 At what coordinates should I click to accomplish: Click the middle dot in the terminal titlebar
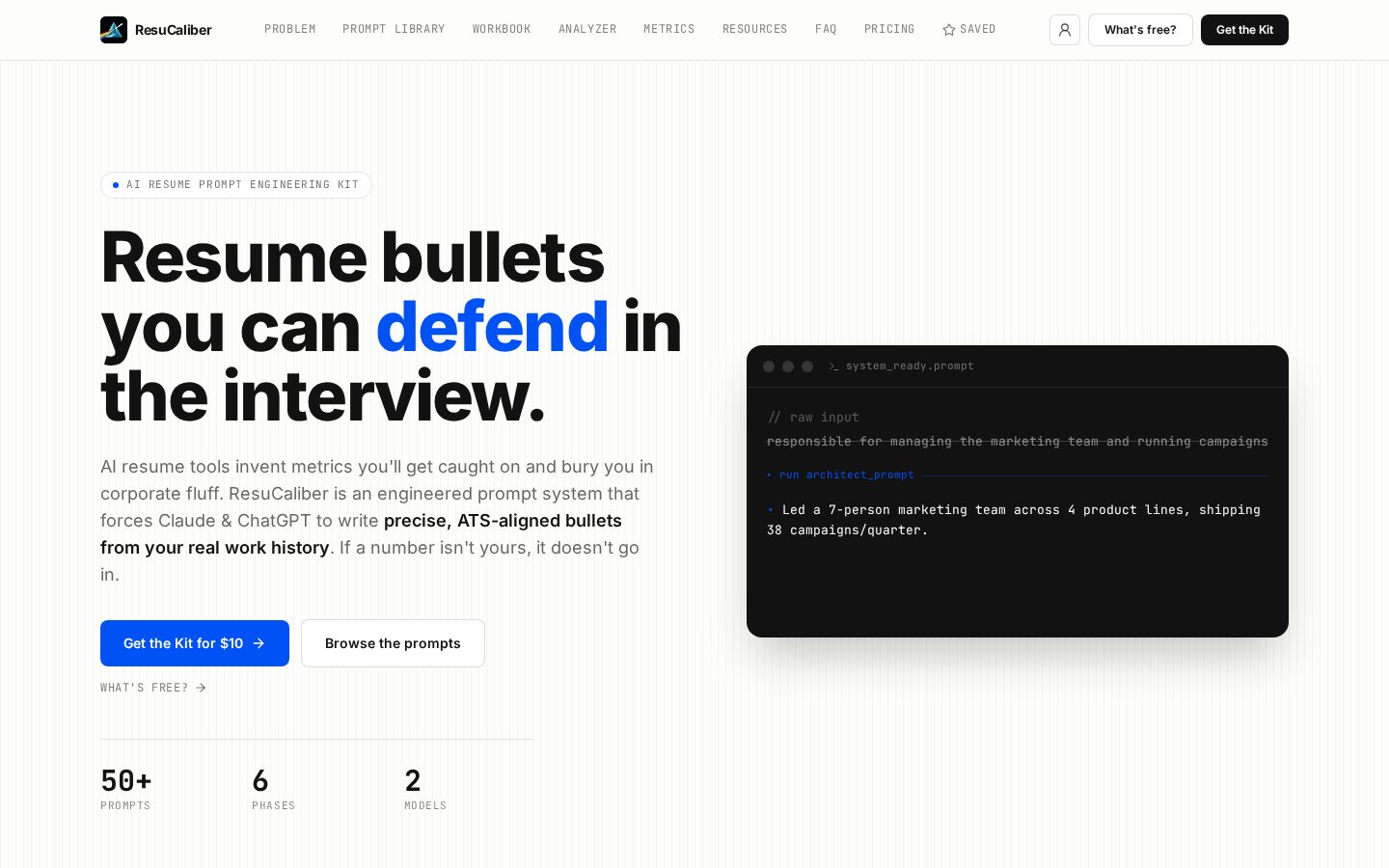pos(788,366)
